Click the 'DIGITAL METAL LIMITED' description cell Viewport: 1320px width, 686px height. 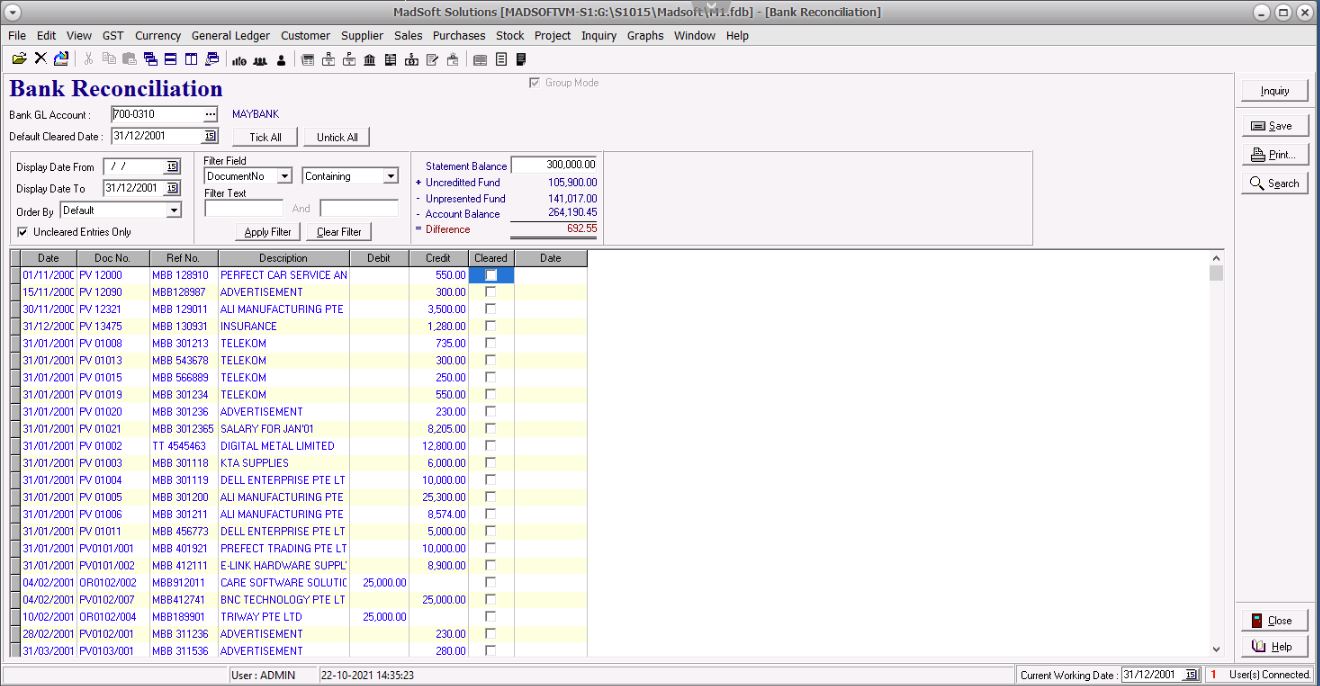point(283,446)
